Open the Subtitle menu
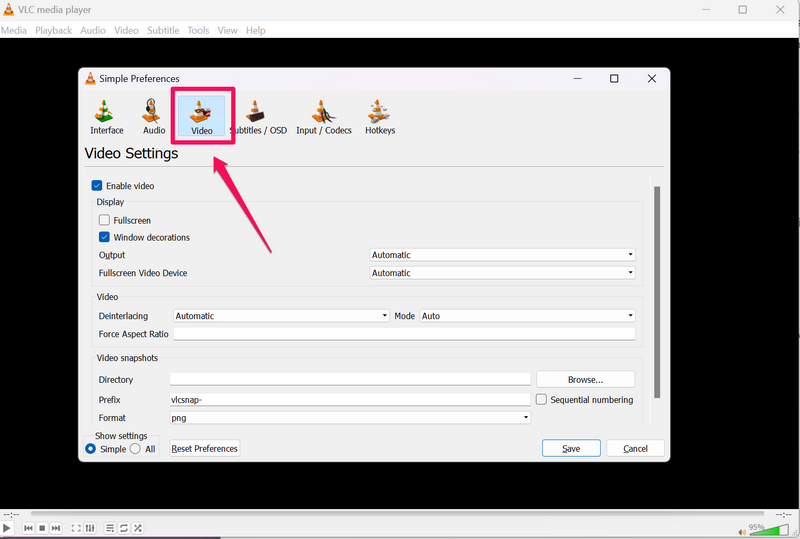 (x=163, y=30)
